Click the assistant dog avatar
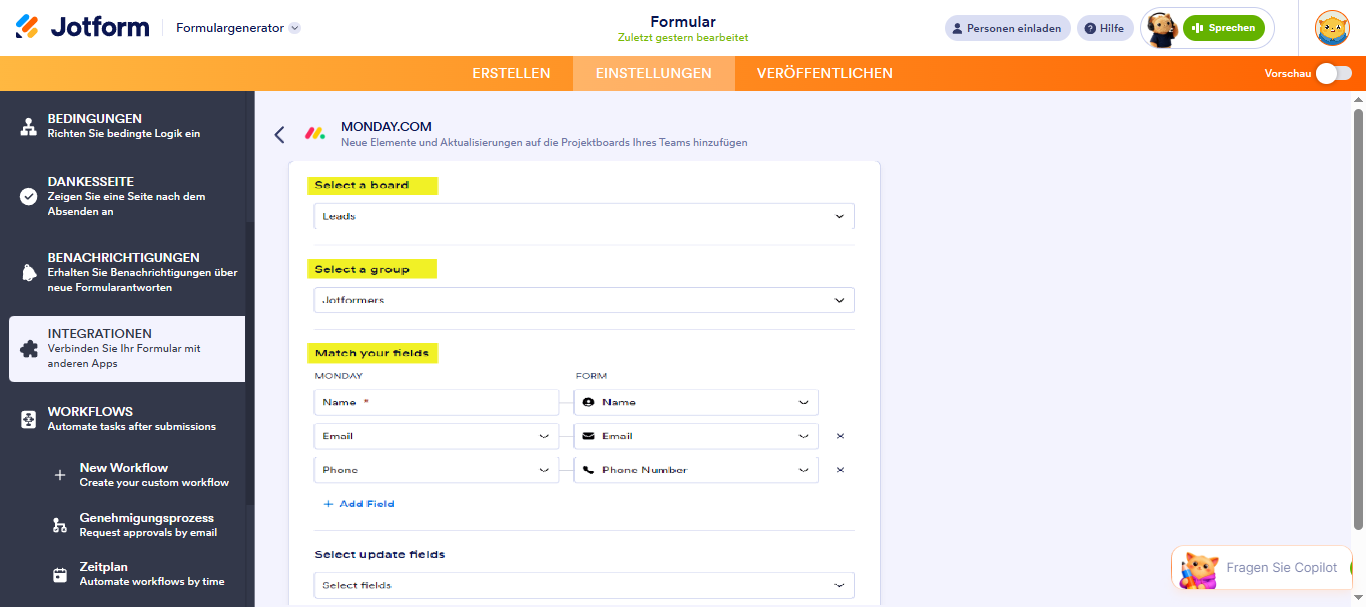The image size is (1366, 607). pyautogui.click(x=1161, y=29)
